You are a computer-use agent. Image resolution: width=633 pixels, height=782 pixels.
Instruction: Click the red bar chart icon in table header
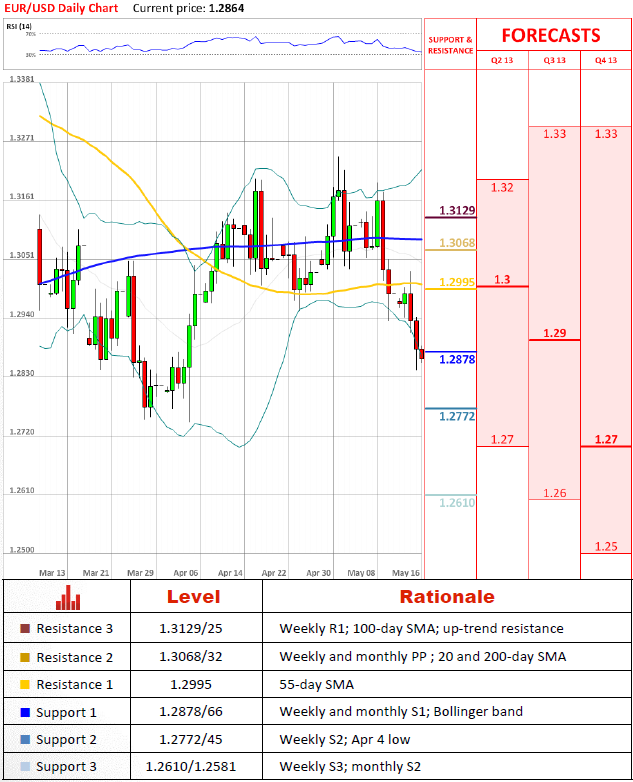[x=68, y=597]
